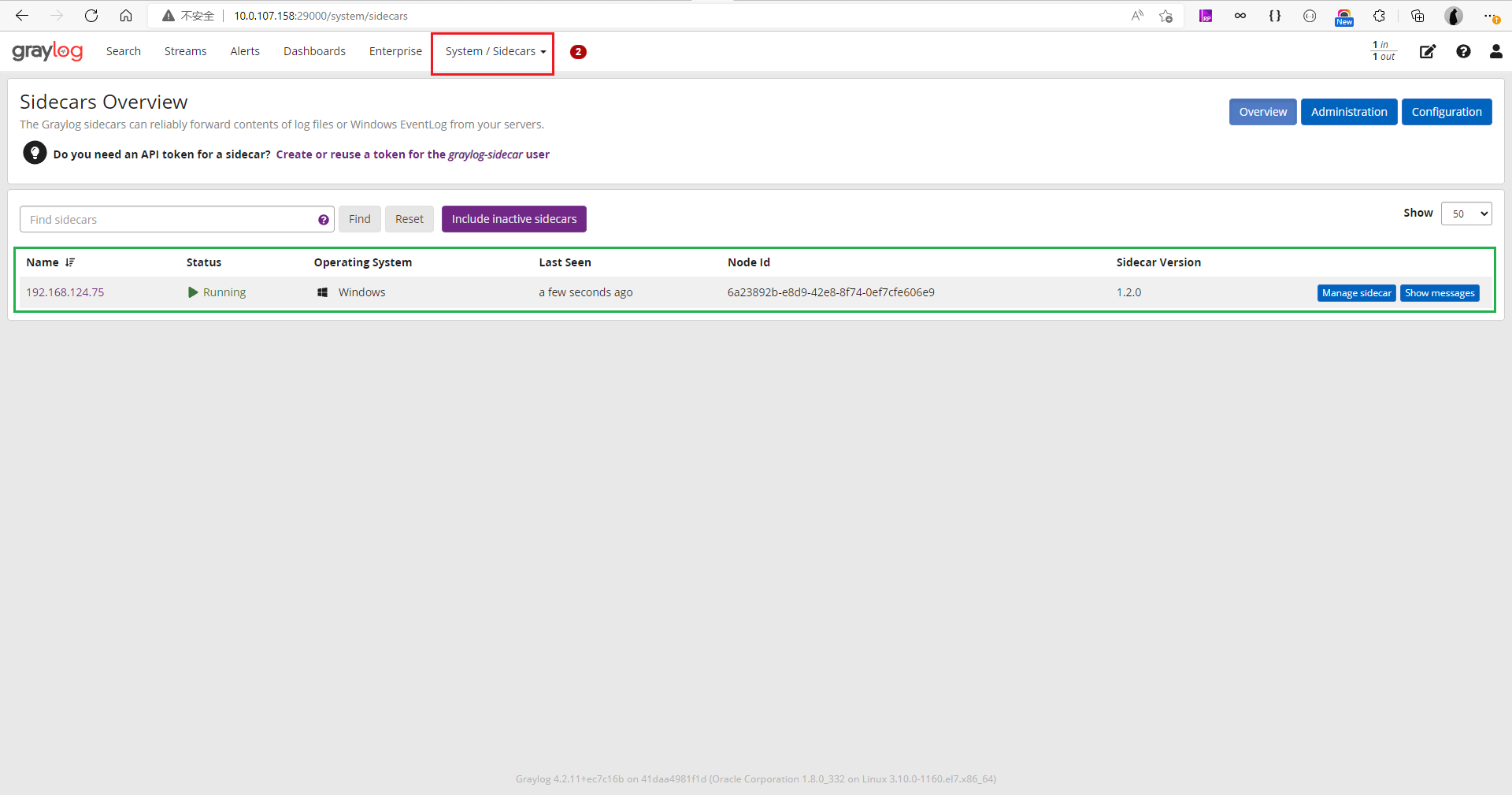Open the browser Collections icon
The image size is (1512, 795).
pyautogui.click(x=1418, y=16)
